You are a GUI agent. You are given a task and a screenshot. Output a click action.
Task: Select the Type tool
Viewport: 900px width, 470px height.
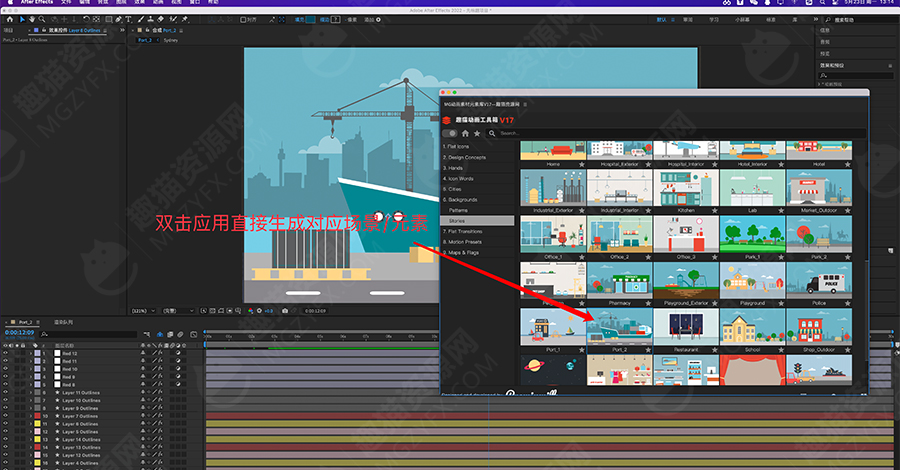(x=128, y=20)
